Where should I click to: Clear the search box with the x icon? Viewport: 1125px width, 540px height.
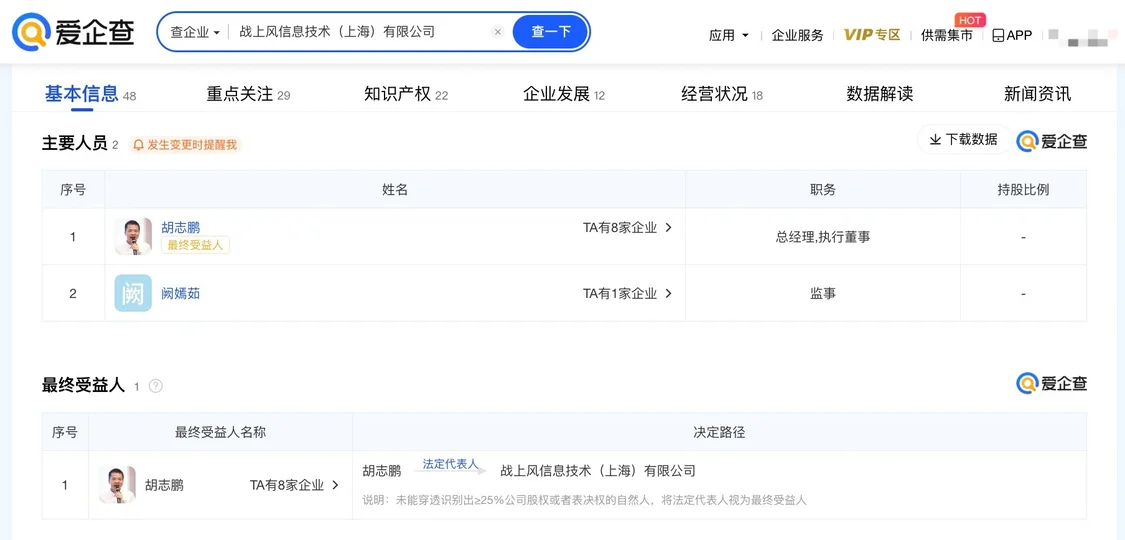(498, 32)
